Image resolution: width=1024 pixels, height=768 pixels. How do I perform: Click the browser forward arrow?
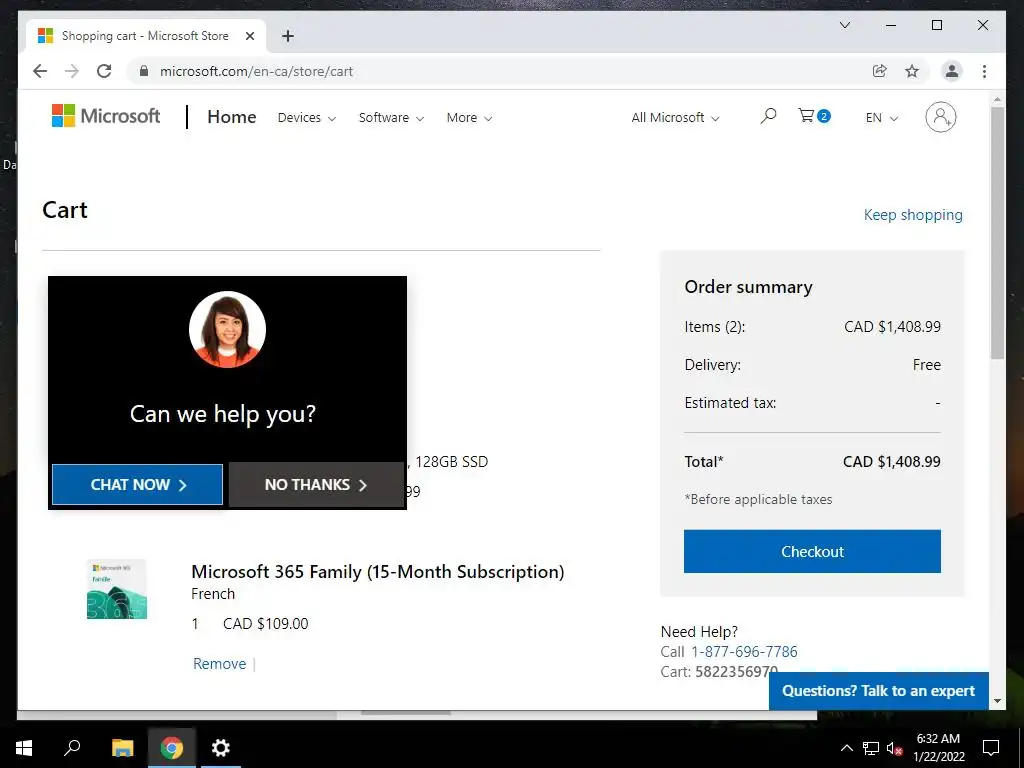point(72,71)
